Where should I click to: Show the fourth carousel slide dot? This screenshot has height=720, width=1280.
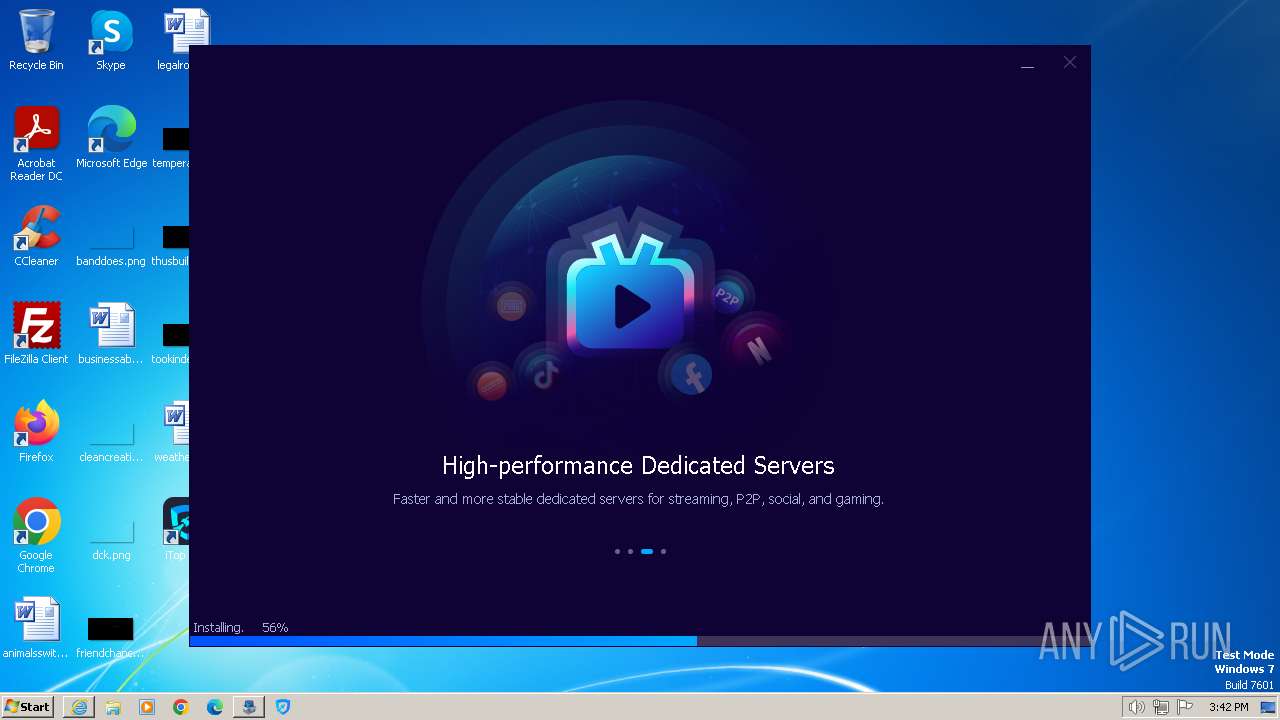(663, 551)
